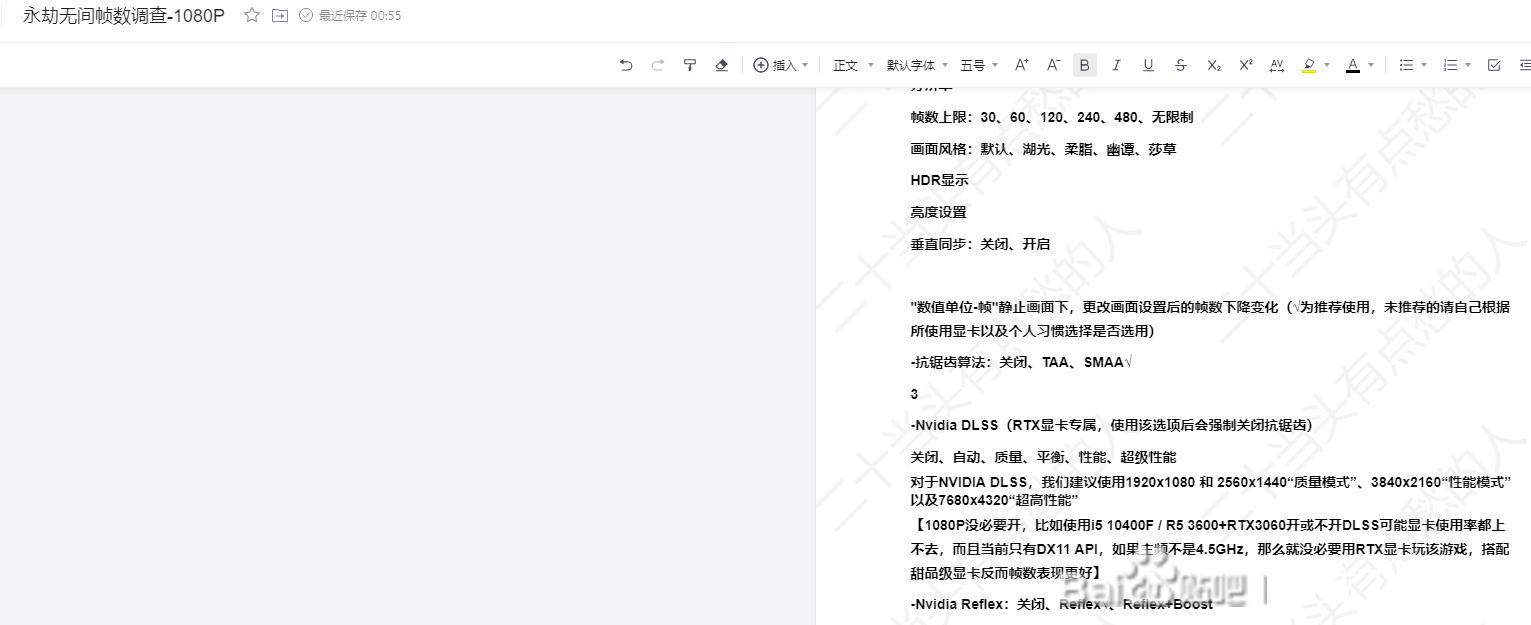This screenshot has height=625, width=1531.
Task: Apply a bulleted list
Action: (x=1406, y=65)
